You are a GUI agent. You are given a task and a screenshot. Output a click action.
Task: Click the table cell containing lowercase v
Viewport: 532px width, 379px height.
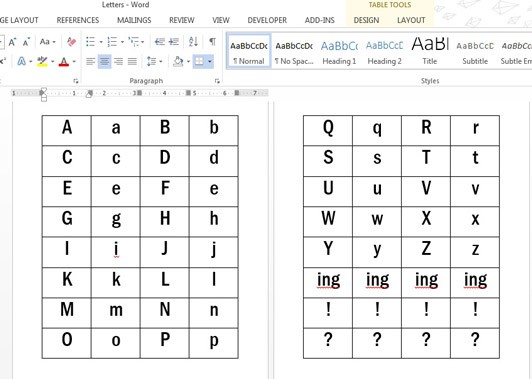475,191
